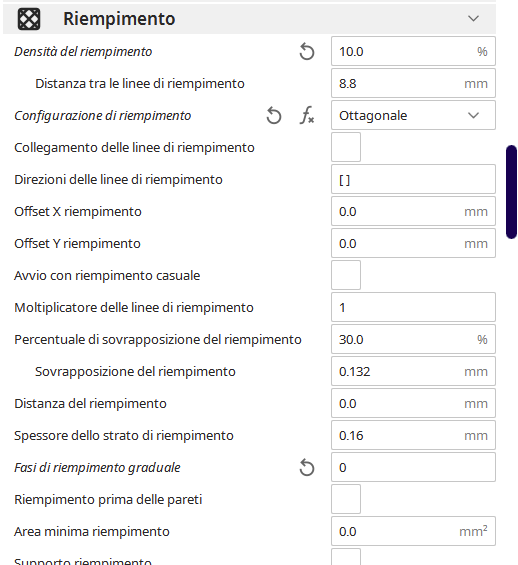Click the fx formula icon for Configurazione di riempimento
The height and width of the screenshot is (565, 518).
pos(307,116)
